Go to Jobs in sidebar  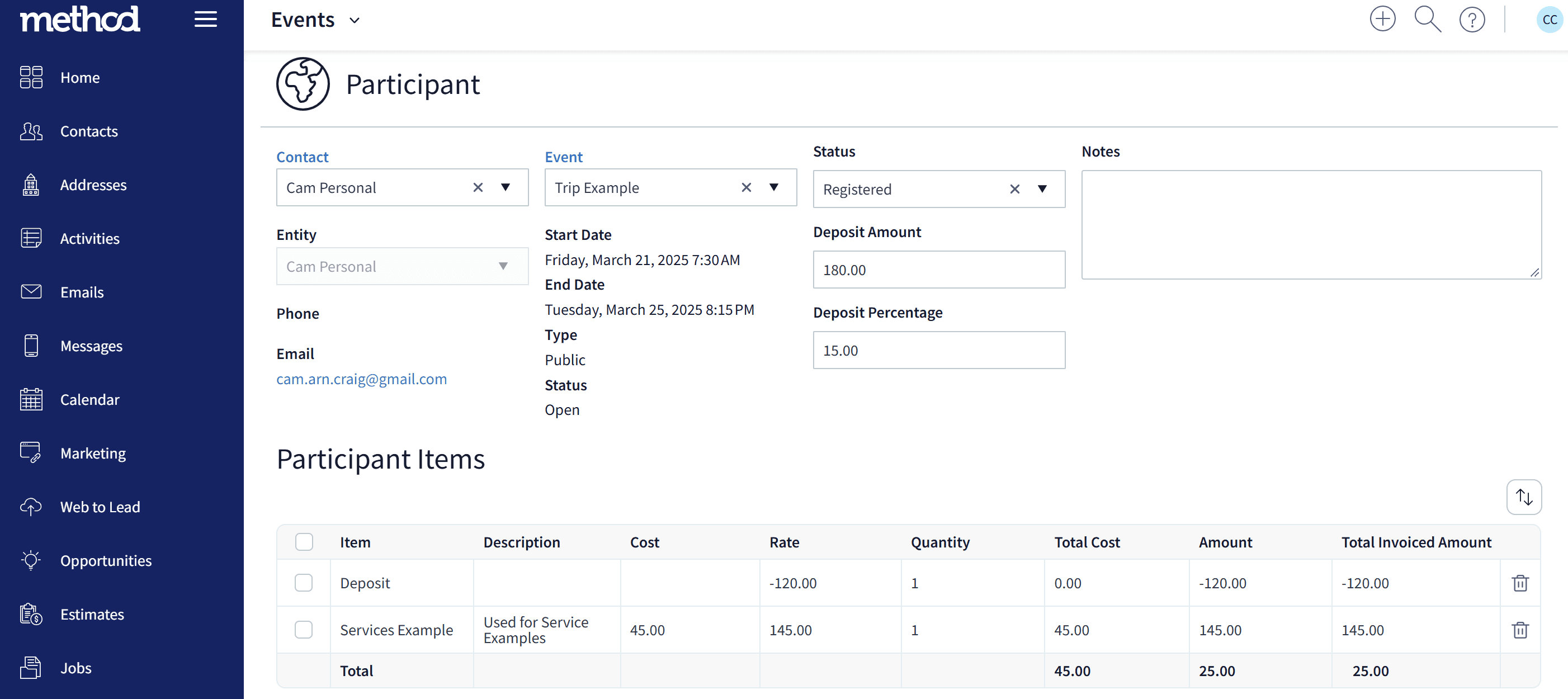pyautogui.click(x=75, y=668)
